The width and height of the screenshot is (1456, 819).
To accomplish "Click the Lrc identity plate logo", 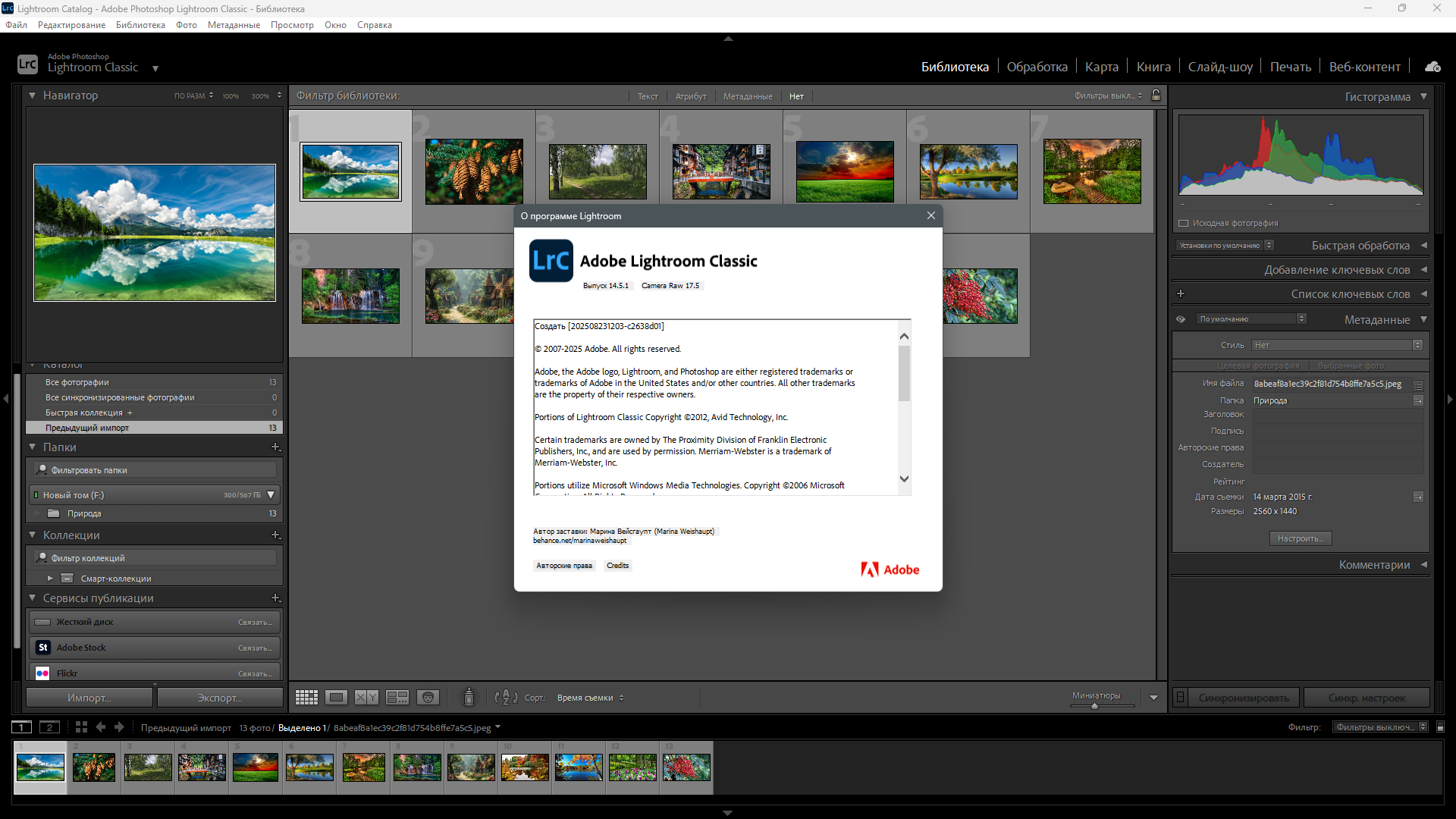I will [27, 64].
